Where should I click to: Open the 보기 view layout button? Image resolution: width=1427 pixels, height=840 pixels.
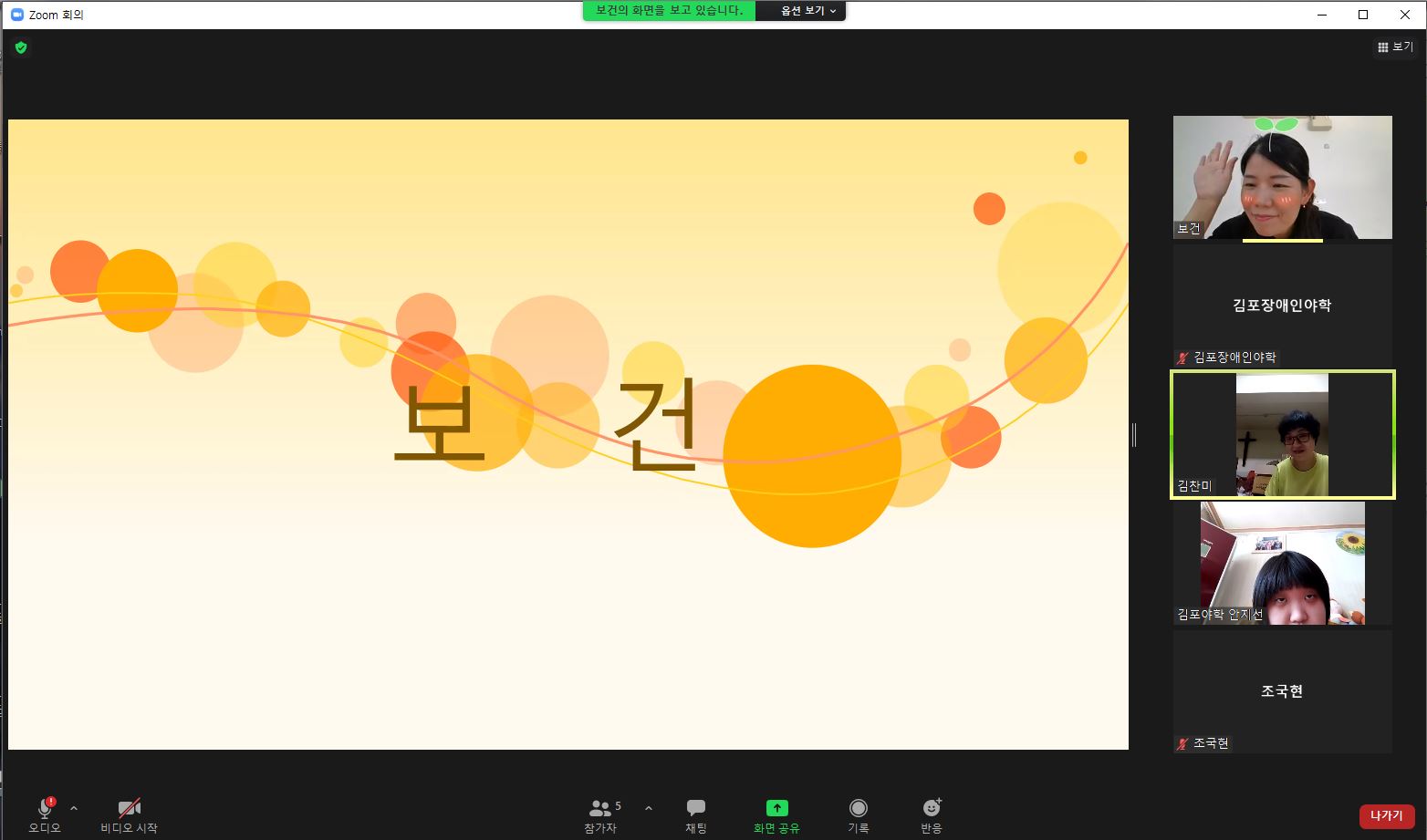click(x=1395, y=47)
